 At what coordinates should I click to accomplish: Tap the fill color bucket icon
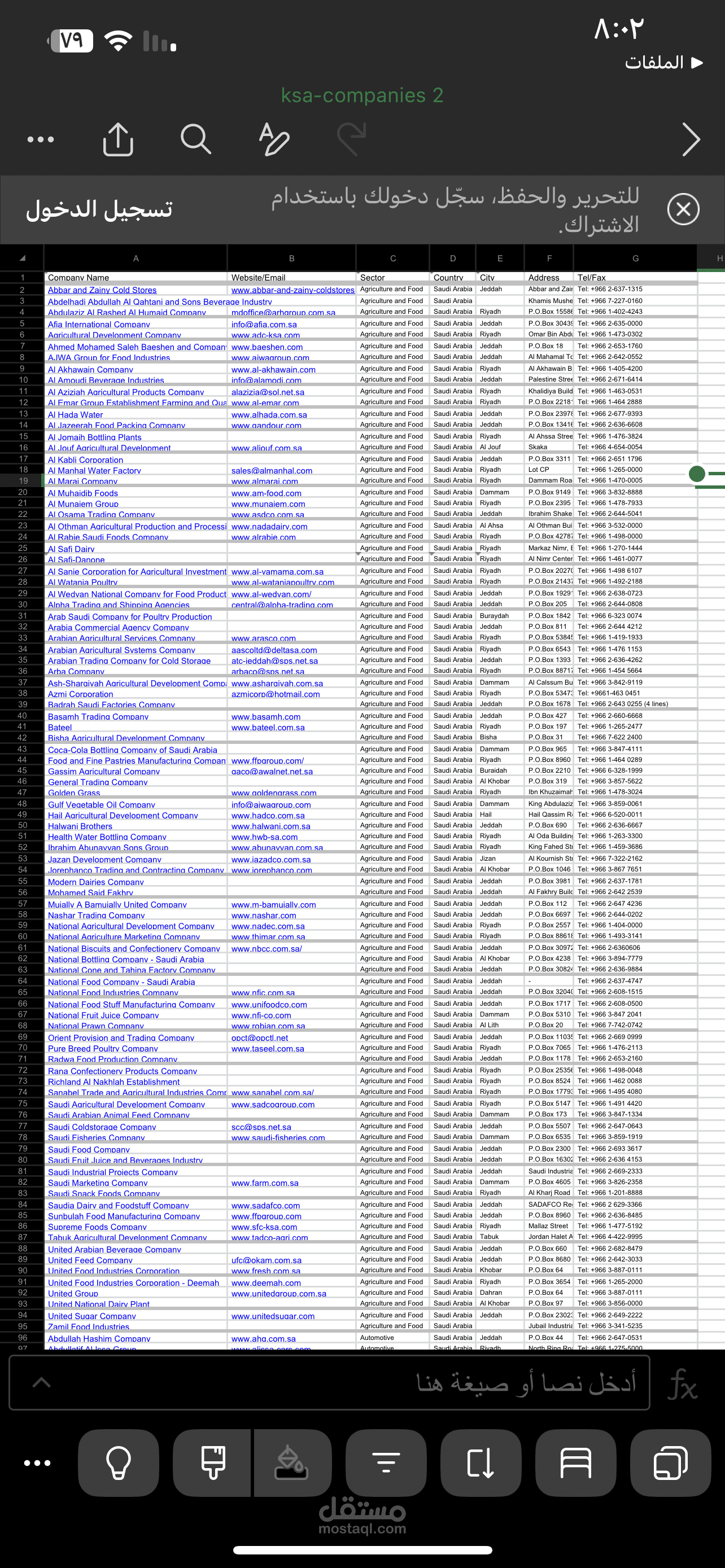pos(292,1462)
